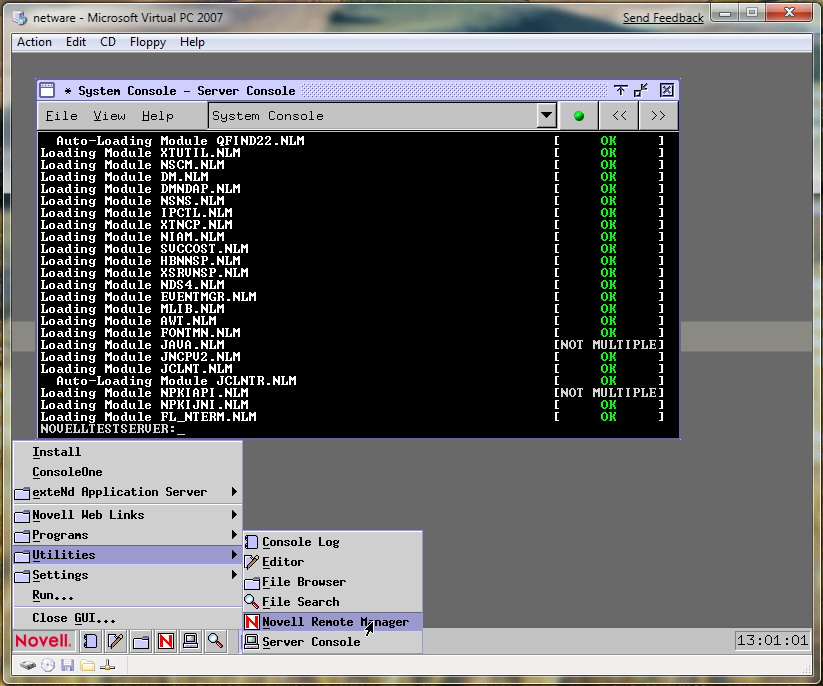Click the green status indicator button
823x686 pixels.
579,116
